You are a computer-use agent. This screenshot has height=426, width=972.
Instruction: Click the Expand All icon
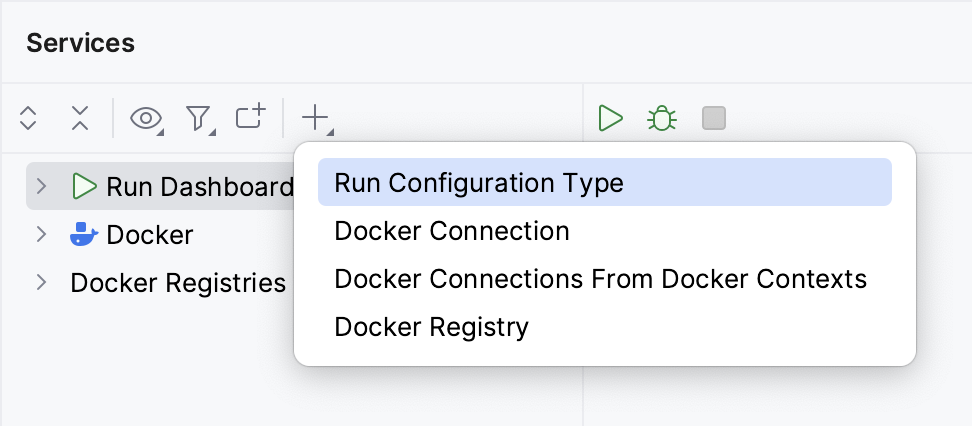point(28,119)
